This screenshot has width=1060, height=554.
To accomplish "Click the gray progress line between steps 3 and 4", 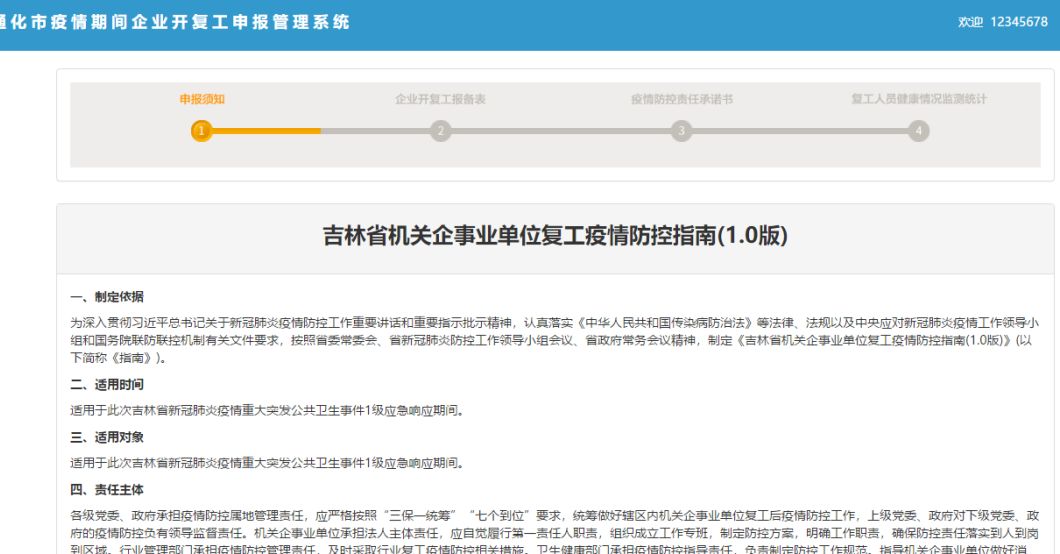I will point(800,130).
